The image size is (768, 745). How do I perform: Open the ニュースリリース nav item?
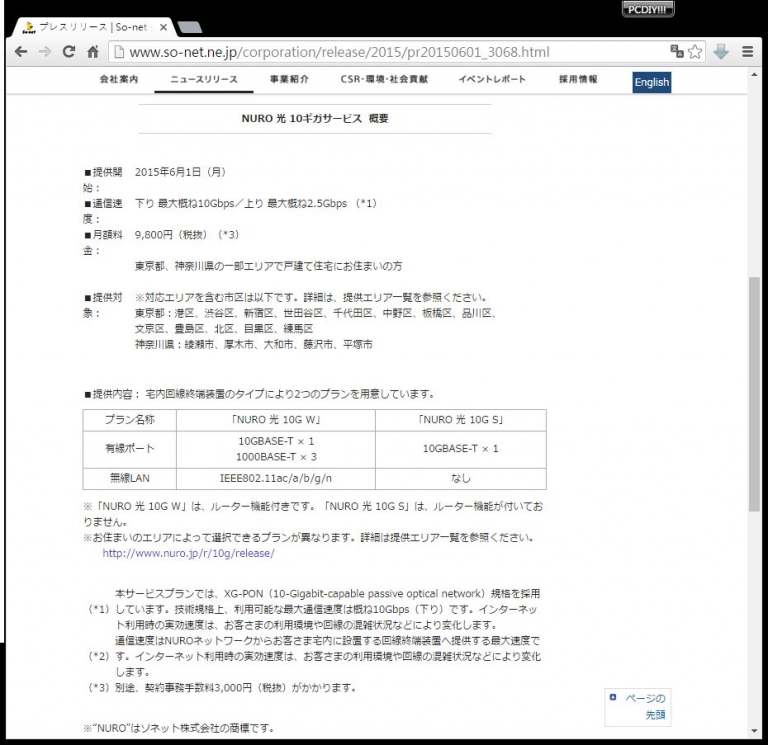click(x=204, y=79)
